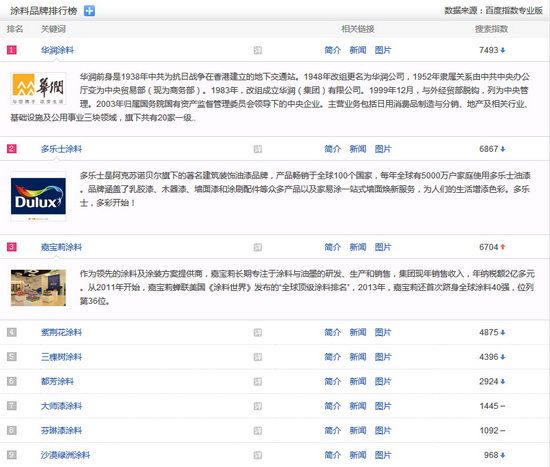Open the 都芳涂料 keyword link
550x467 pixels.
(57, 381)
